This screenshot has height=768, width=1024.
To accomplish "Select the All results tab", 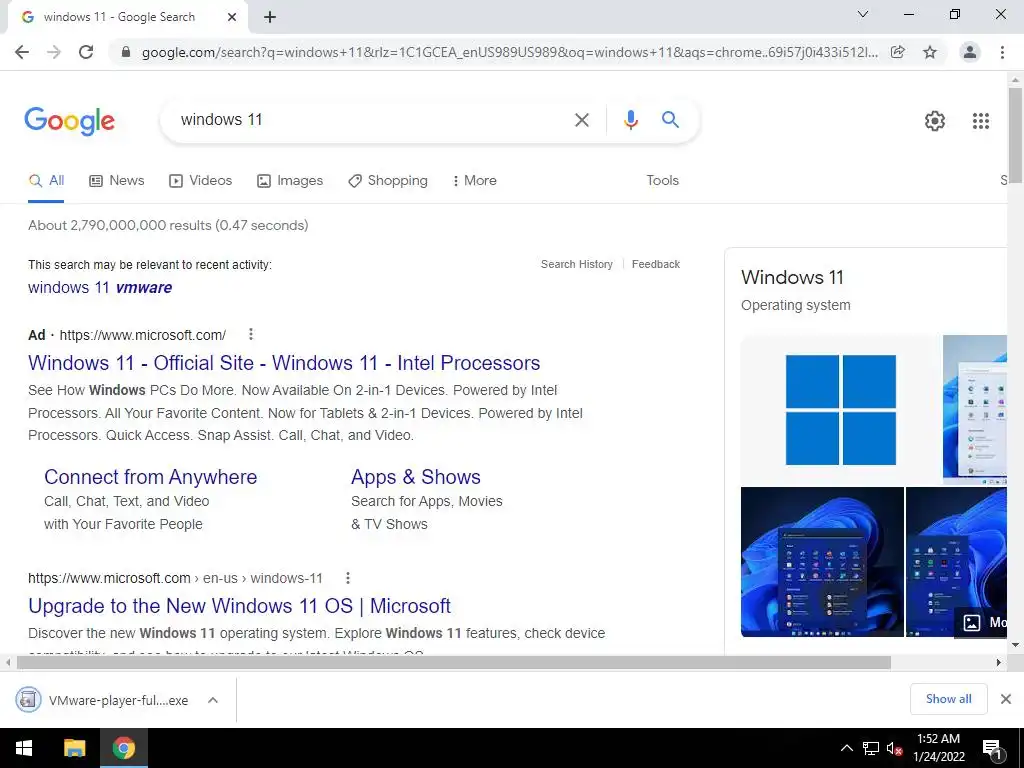I will (46, 181).
